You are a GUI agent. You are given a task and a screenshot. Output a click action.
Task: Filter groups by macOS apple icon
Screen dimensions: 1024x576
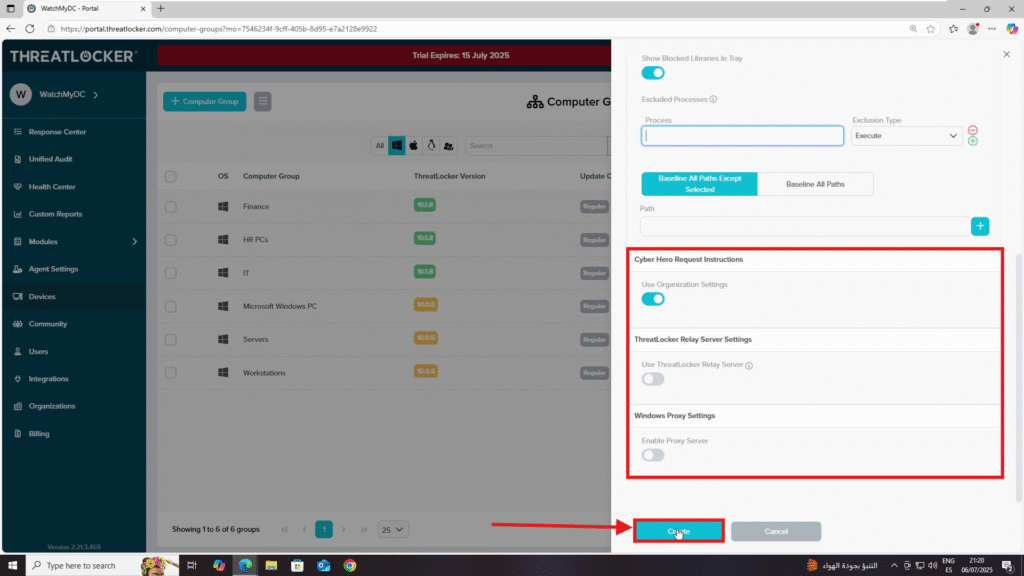[x=413, y=146]
